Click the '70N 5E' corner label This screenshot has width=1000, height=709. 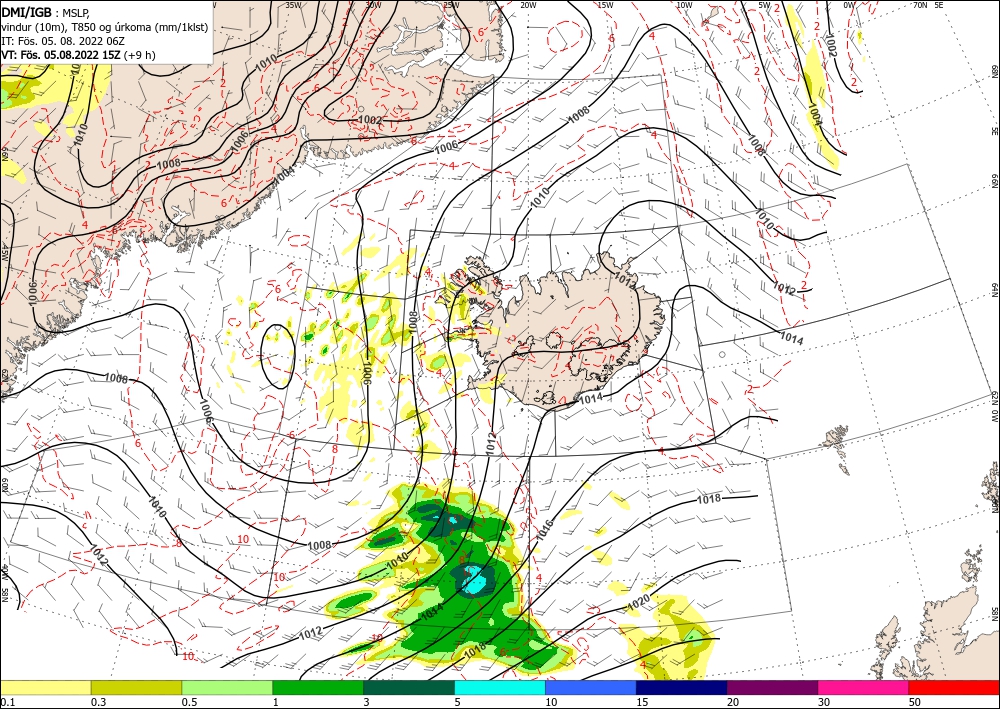pos(928,5)
